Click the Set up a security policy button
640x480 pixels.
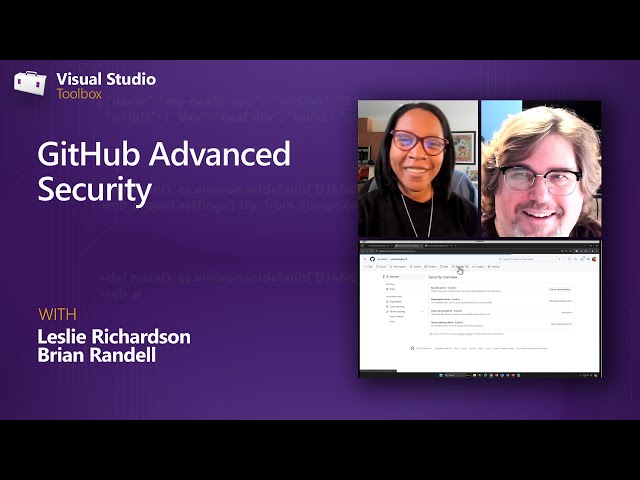tap(560, 289)
